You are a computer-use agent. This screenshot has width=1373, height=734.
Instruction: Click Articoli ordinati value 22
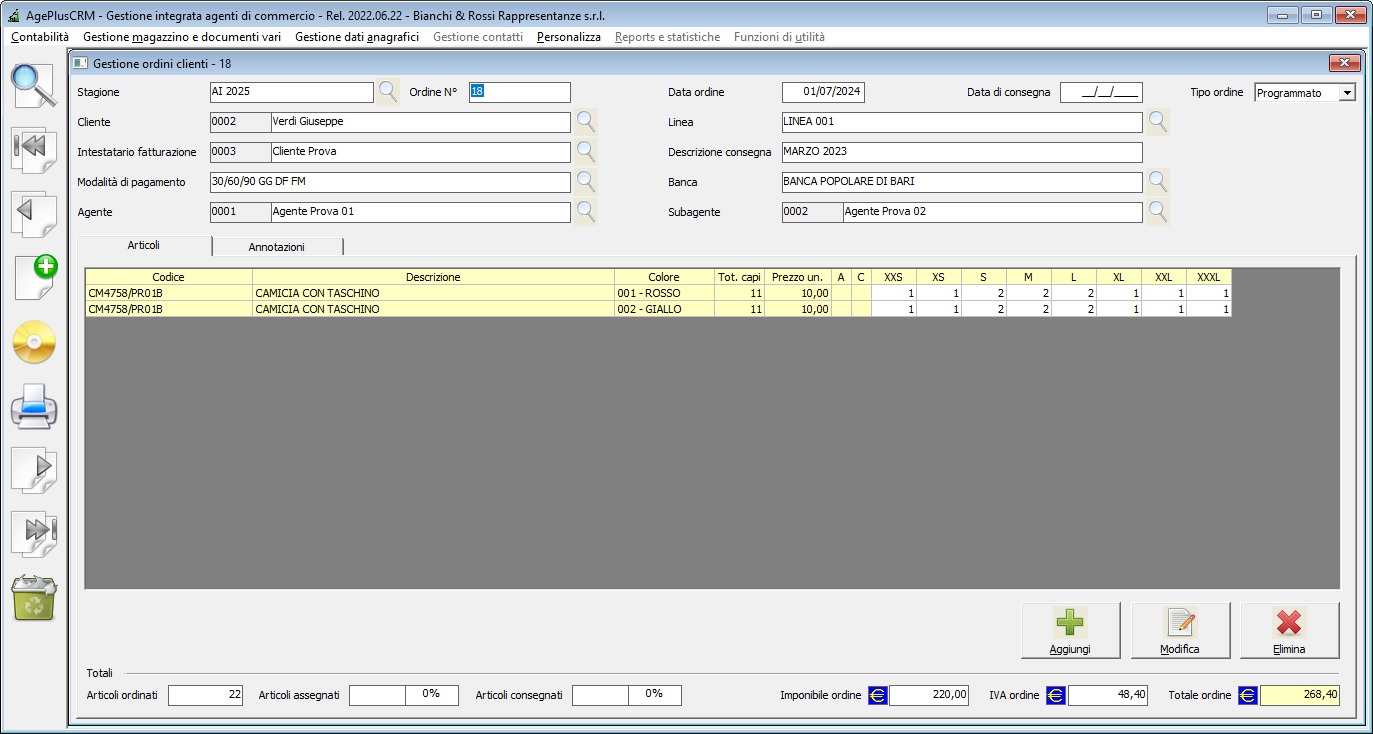[205, 695]
